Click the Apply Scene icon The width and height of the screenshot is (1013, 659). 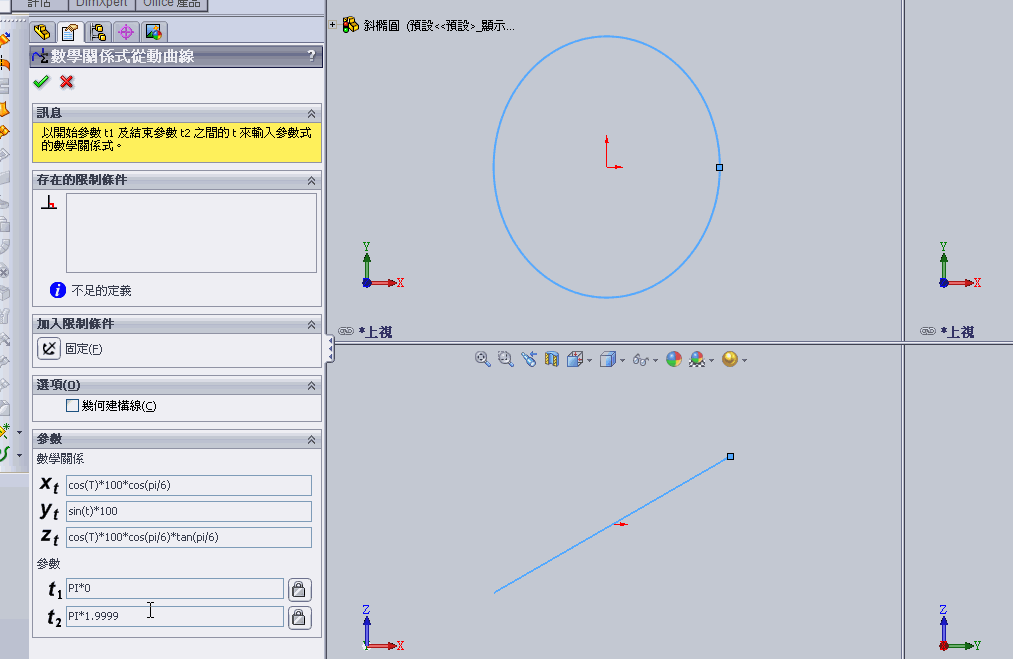[697, 359]
